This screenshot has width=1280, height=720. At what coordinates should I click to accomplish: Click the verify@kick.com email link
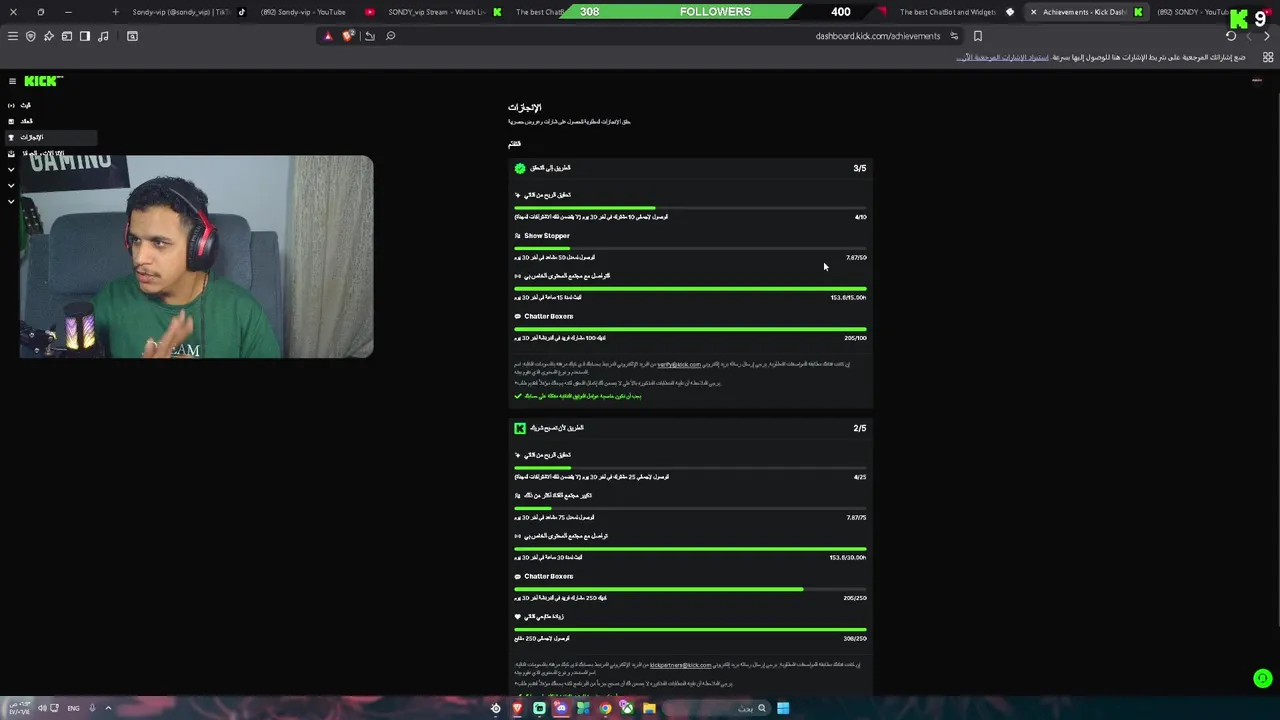(x=679, y=364)
